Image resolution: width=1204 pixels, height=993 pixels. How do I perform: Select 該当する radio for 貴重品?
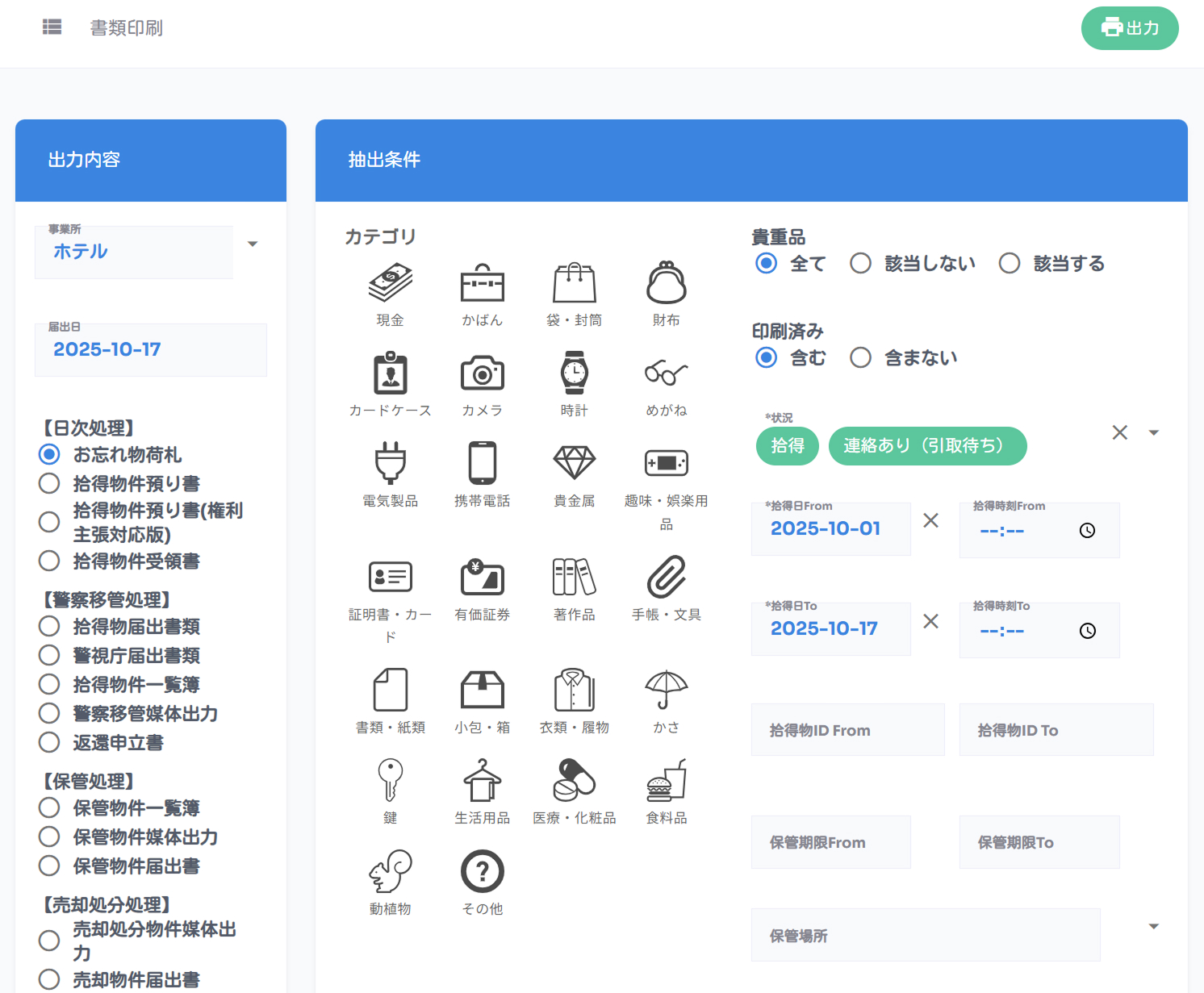(x=1010, y=264)
